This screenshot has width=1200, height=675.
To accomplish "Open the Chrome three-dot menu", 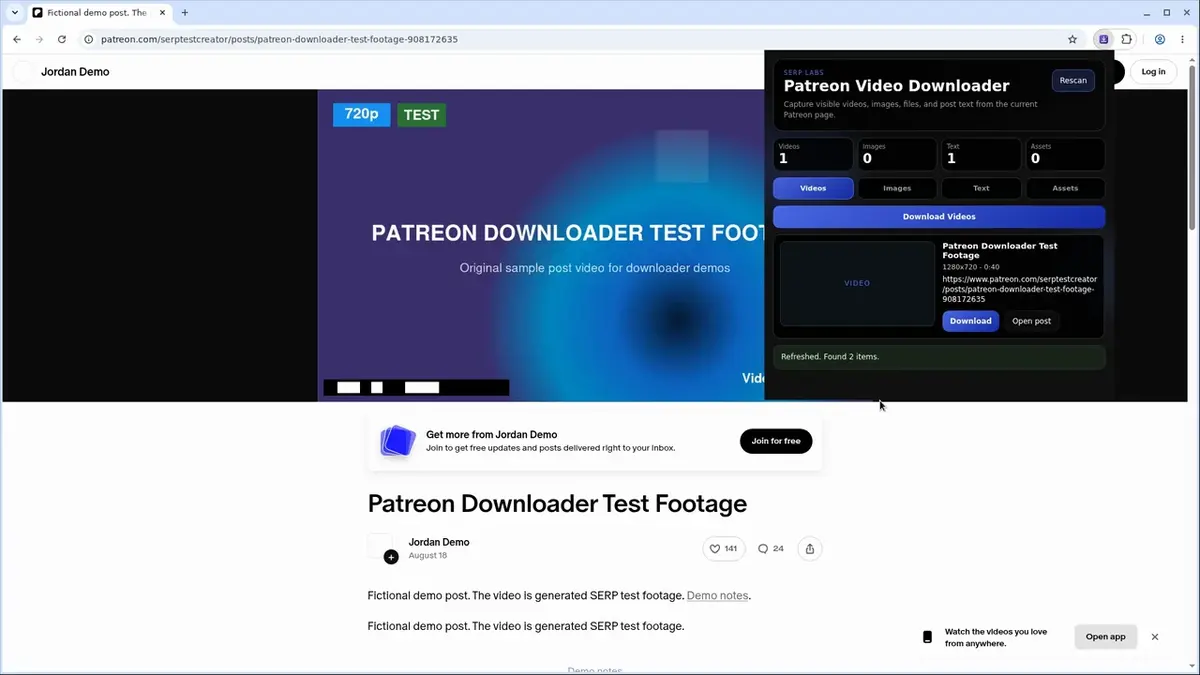I will coord(1183,39).
